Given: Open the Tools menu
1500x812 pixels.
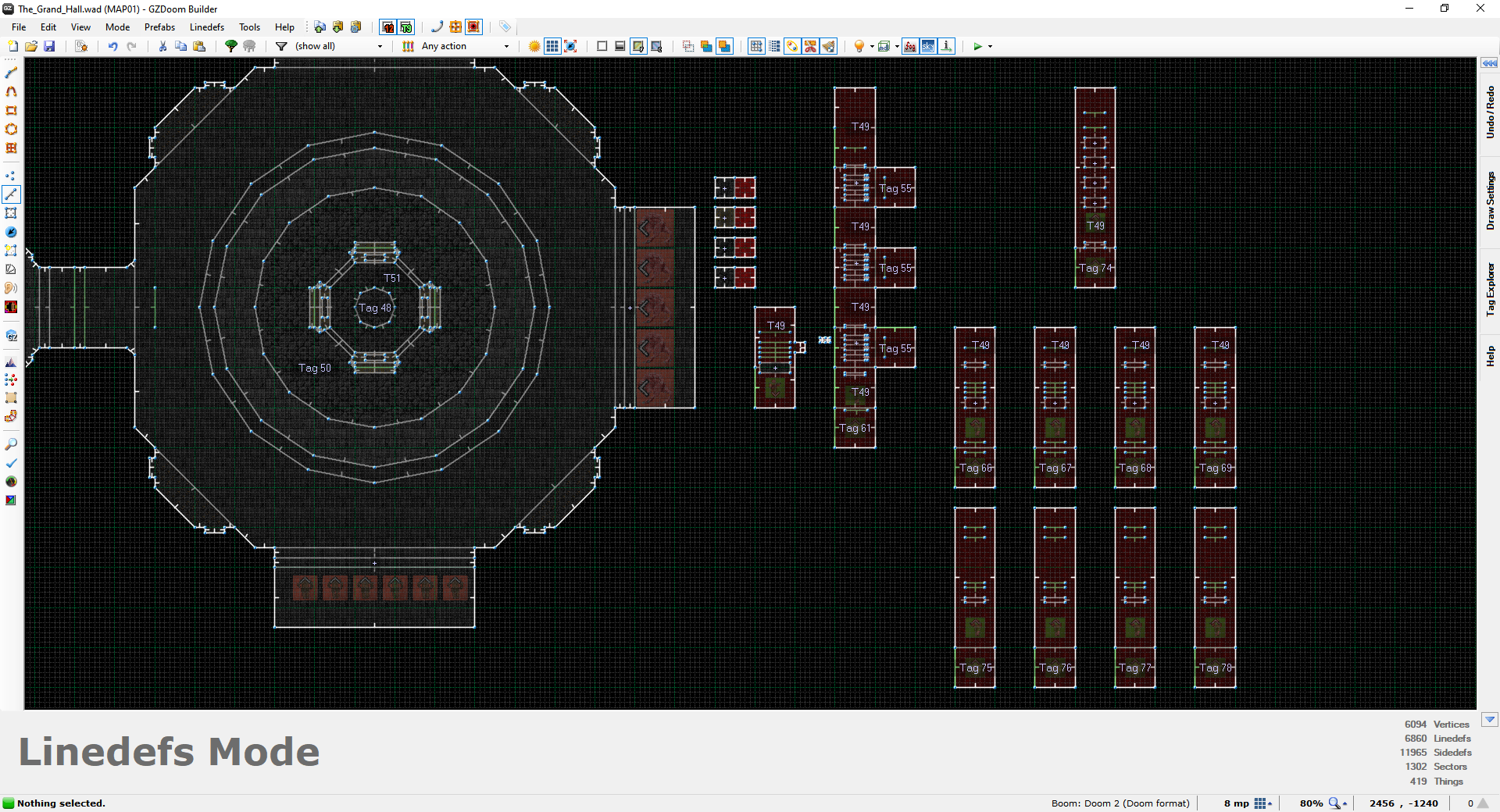Looking at the screenshot, I should point(249,27).
